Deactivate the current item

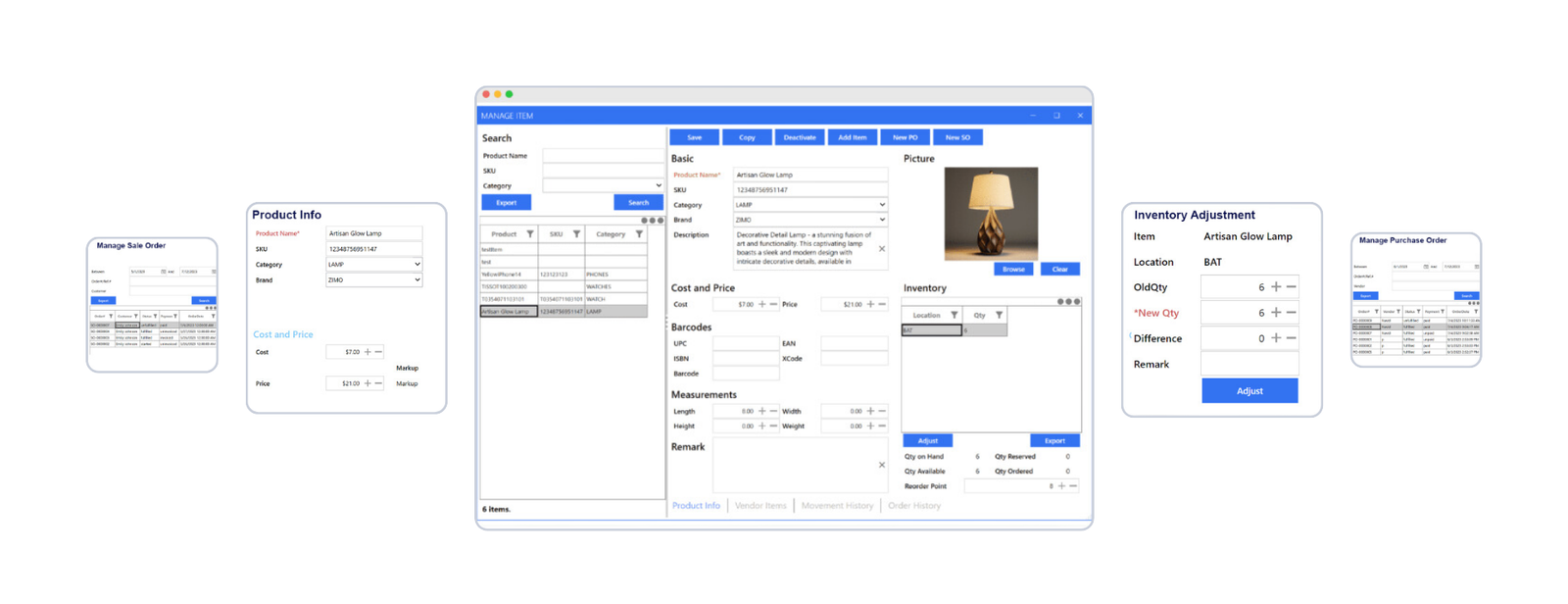800,137
